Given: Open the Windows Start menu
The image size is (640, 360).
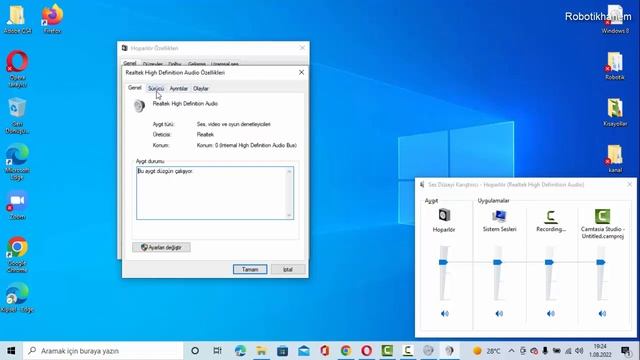Looking at the screenshot, I should (x=11, y=351).
